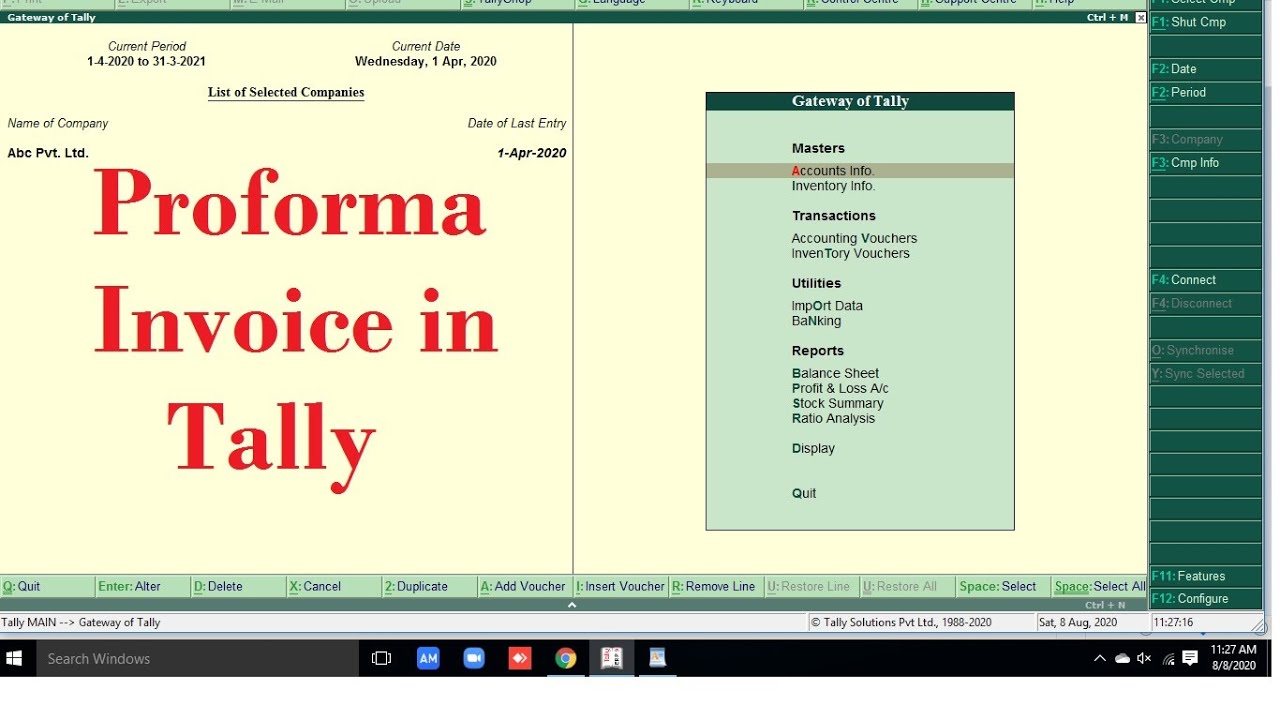This screenshot has width=1280, height=720.
Task: Click Y: Sync Selected button
Action: tap(1205, 373)
